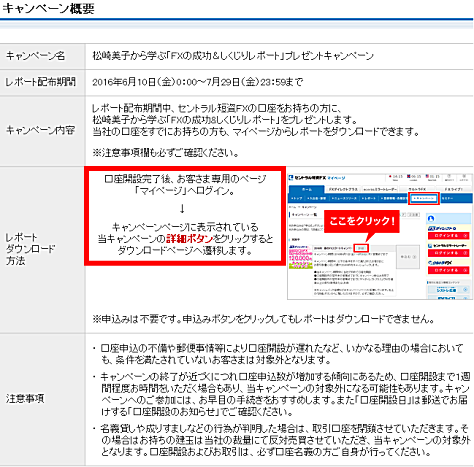Click the キャンペーン名 row label
Viewport: 474px width, 467px height.
point(35,56)
